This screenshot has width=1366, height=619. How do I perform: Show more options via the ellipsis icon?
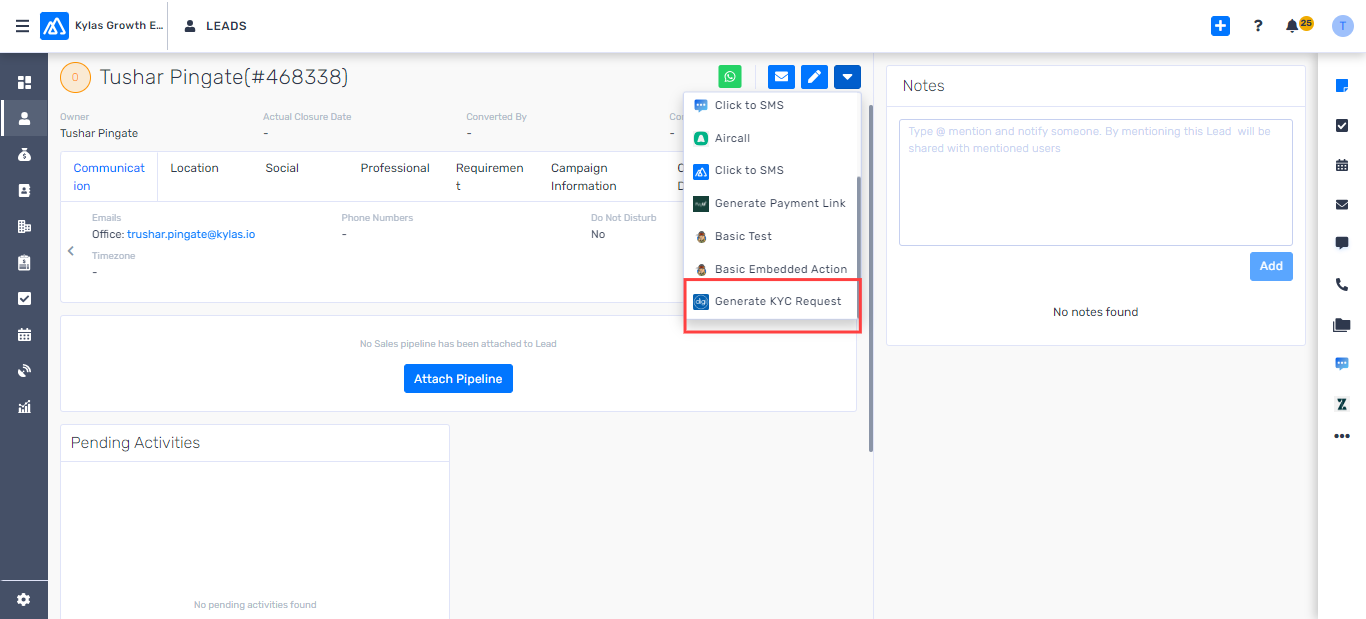point(1341,435)
